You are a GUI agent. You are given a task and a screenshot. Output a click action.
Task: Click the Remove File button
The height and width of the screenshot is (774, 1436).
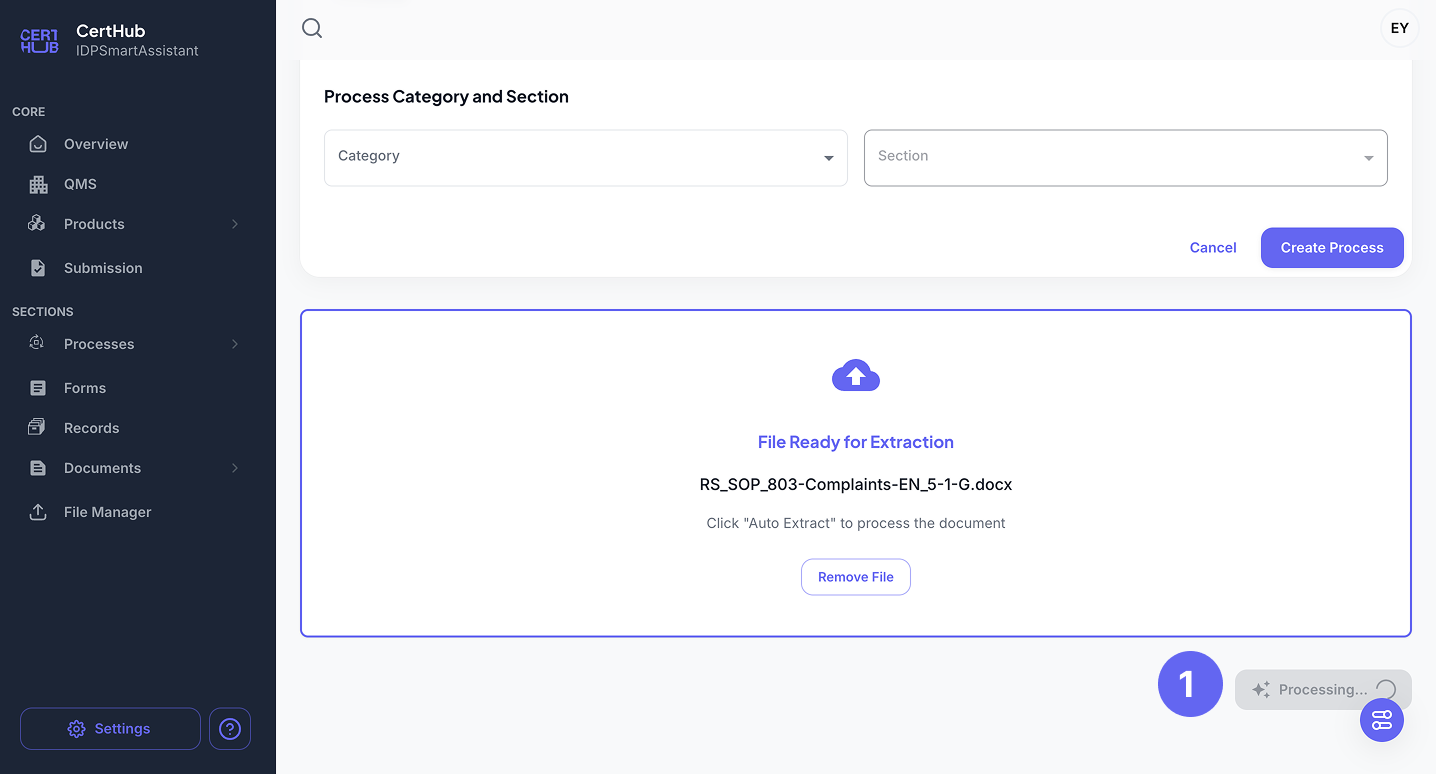pos(855,577)
